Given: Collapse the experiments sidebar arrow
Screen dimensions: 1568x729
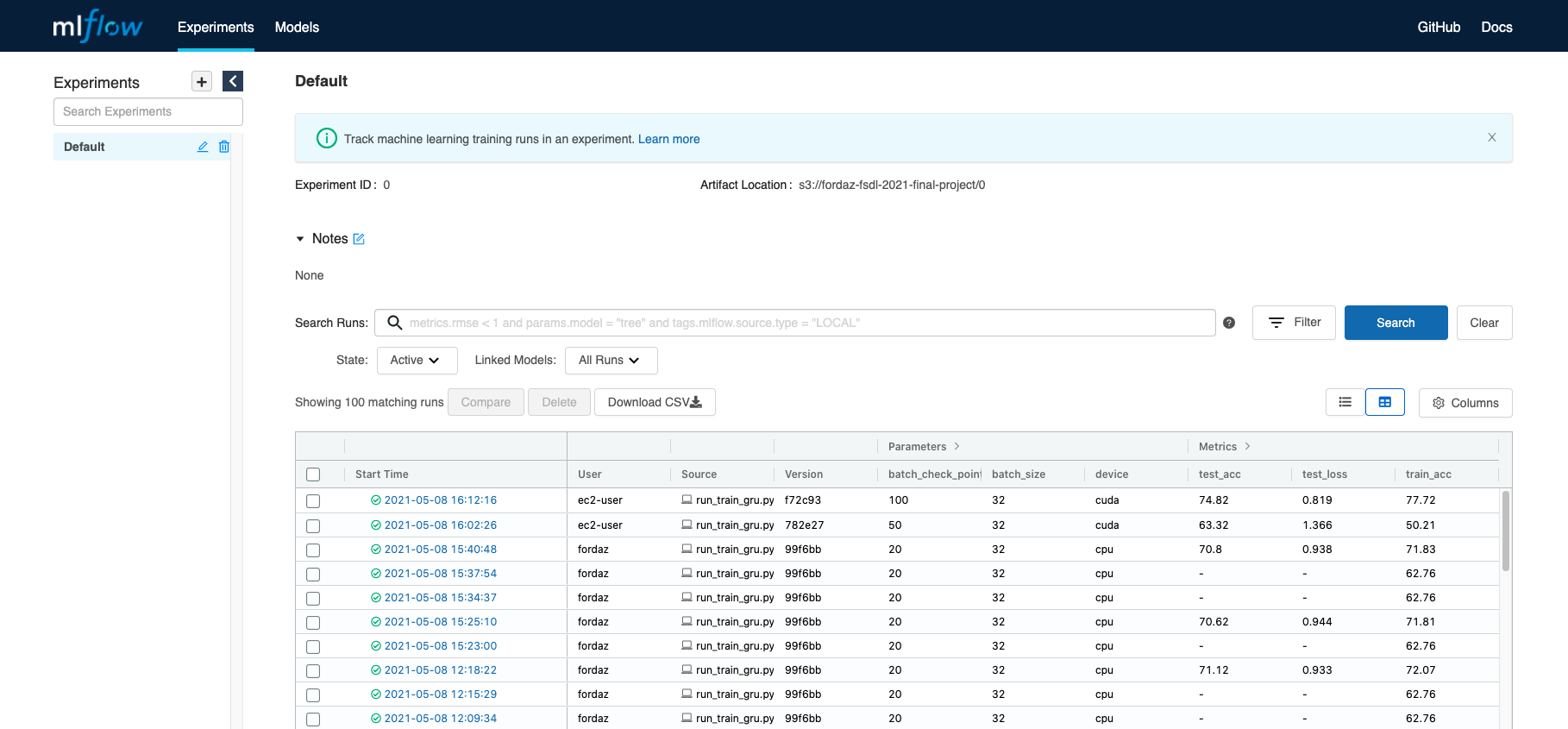Looking at the screenshot, I should click(x=233, y=81).
